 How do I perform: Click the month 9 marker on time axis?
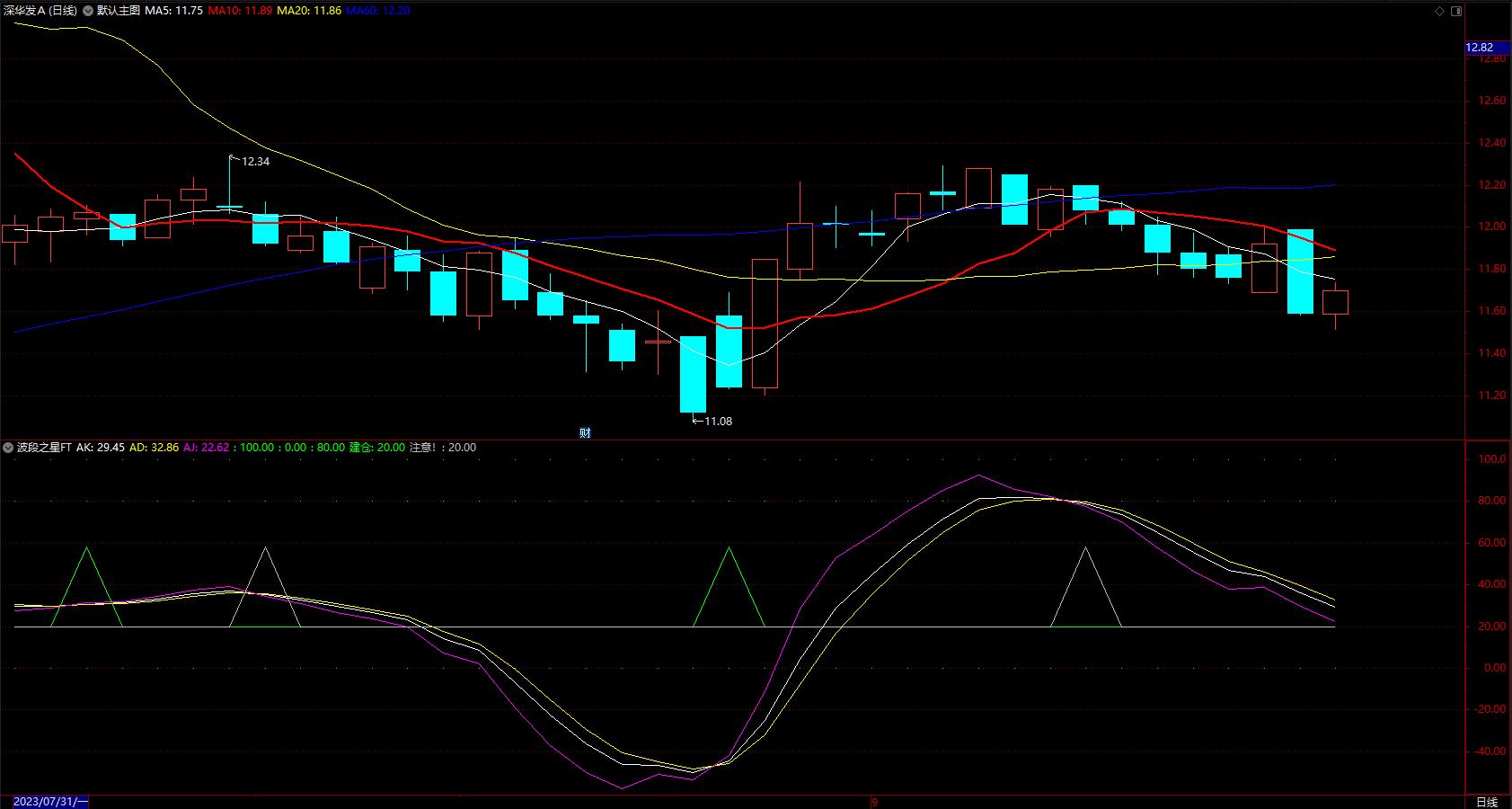pyautogui.click(x=874, y=803)
